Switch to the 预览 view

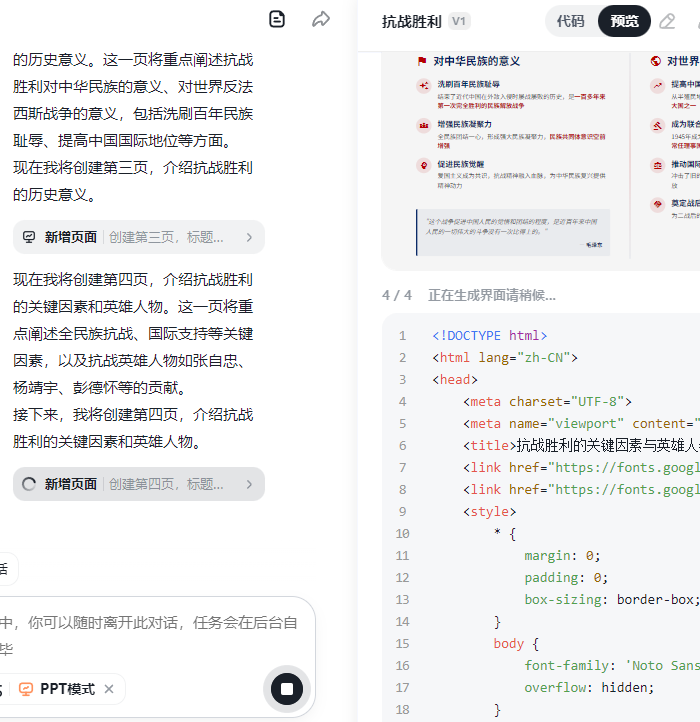click(x=624, y=21)
